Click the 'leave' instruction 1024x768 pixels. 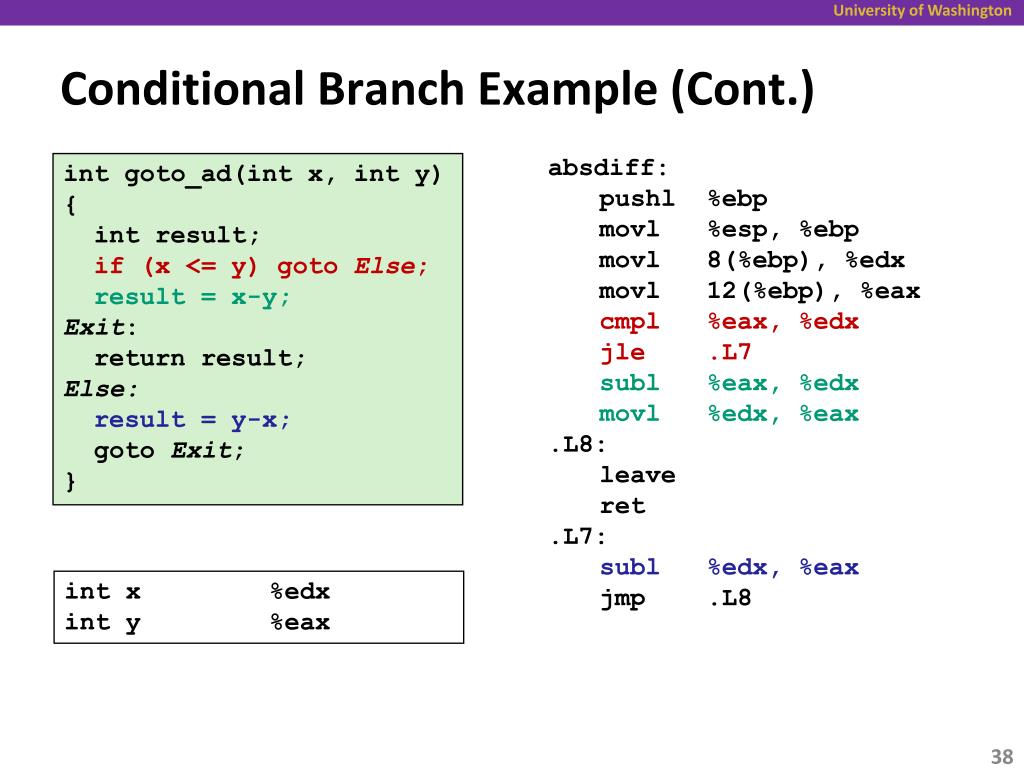pyautogui.click(x=637, y=475)
